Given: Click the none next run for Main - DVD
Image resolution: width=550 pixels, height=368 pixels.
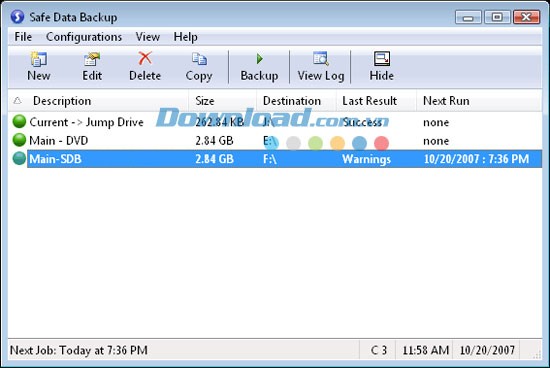Looking at the screenshot, I should coord(436,141).
